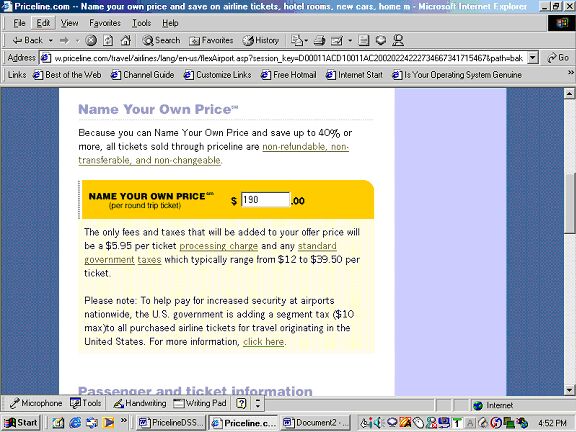576x432 pixels.
Task: Open the standard government taxes link
Action: [210, 253]
